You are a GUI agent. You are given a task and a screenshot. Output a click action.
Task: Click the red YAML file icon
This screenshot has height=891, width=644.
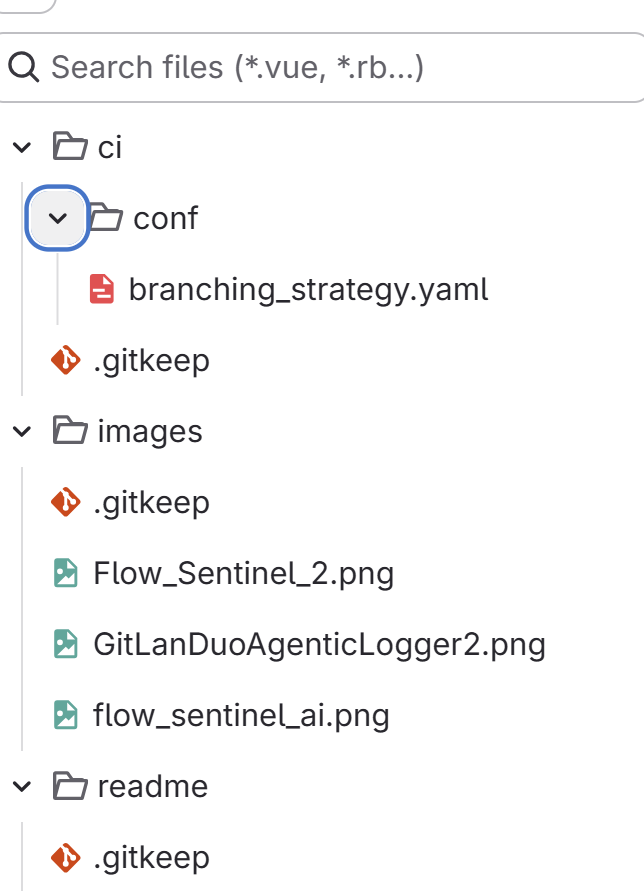(x=102, y=289)
